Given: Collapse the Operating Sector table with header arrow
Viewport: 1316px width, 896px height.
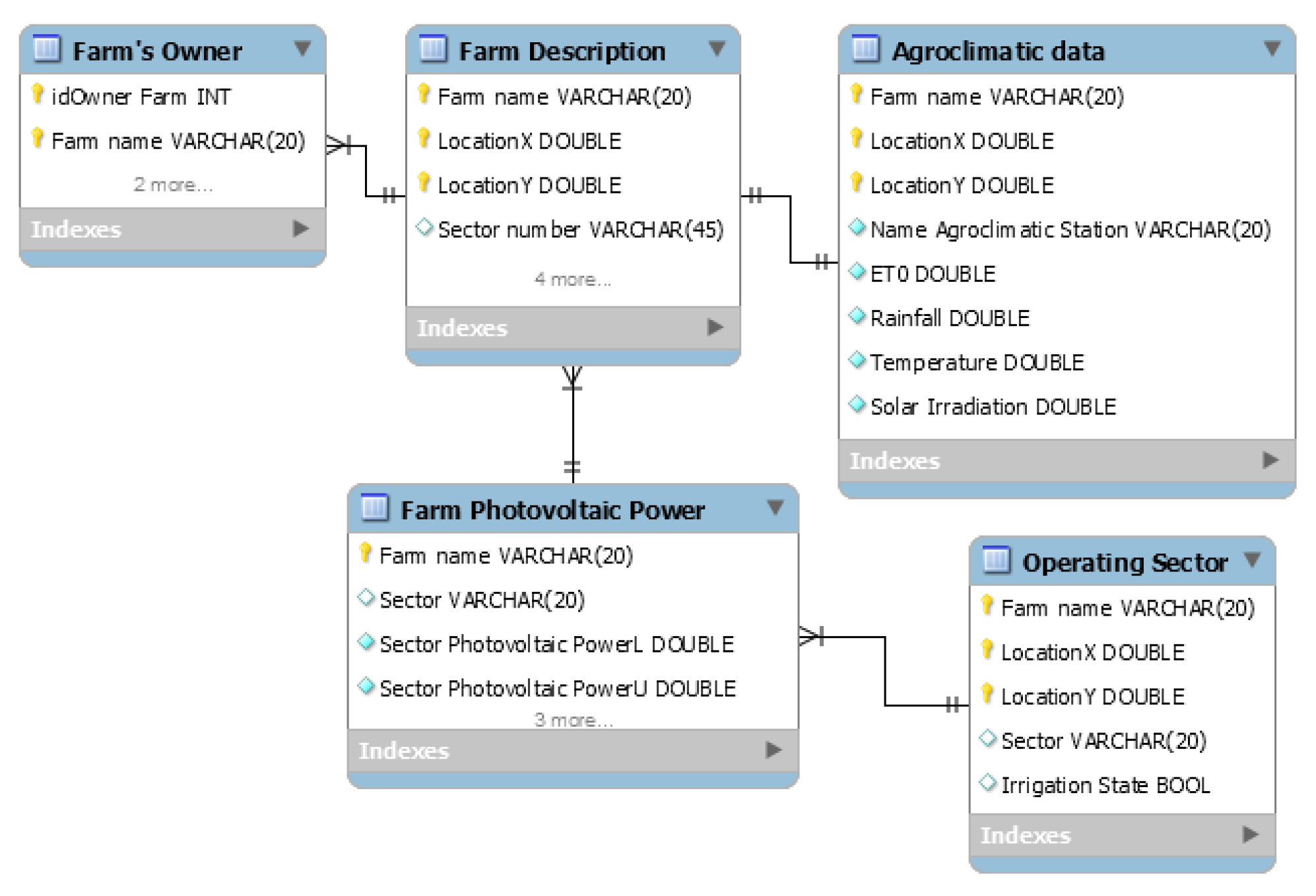Looking at the screenshot, I should [x=1253, y=560].
